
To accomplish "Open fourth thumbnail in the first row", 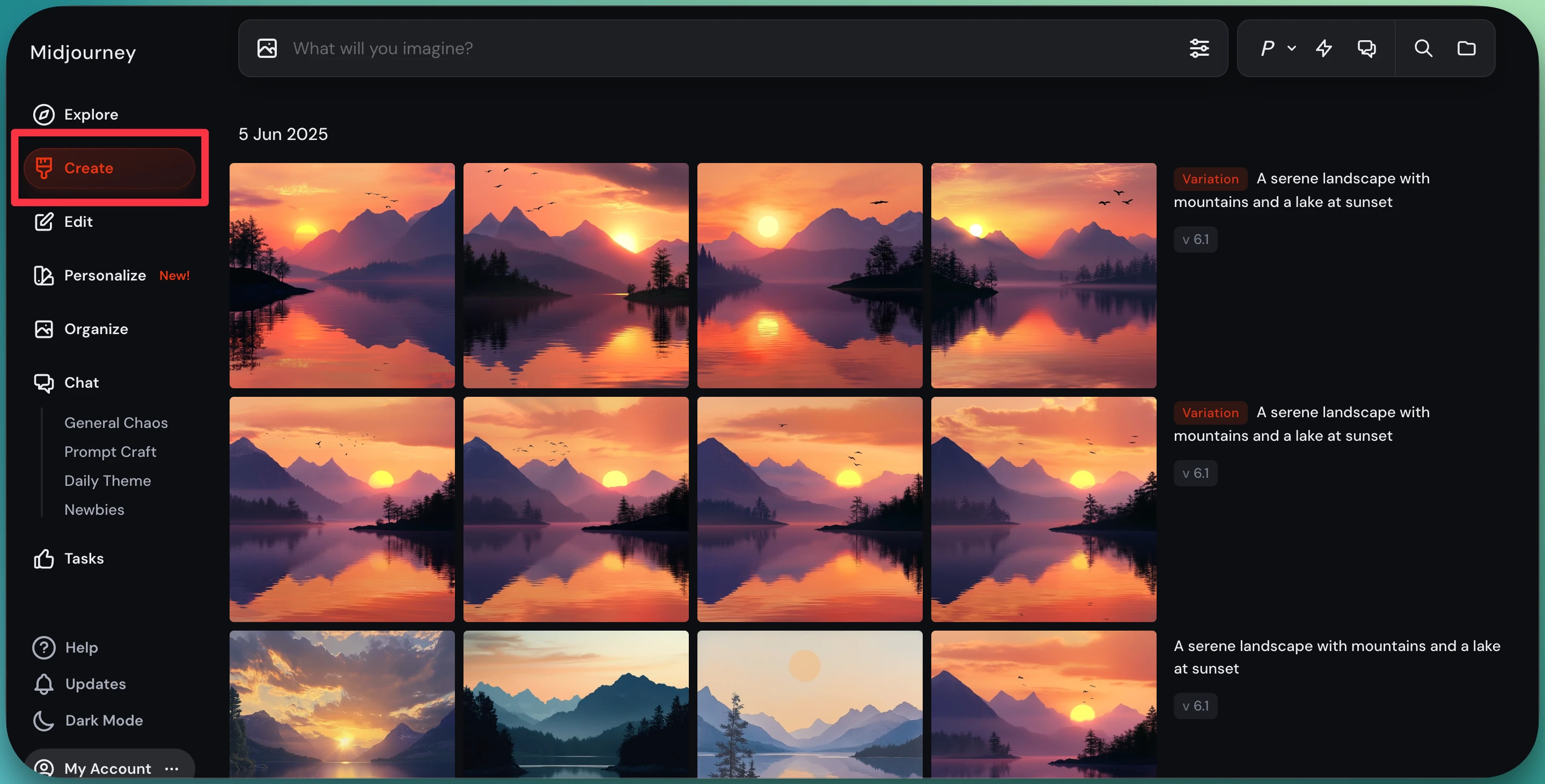I will click(x=1043, y=276).
